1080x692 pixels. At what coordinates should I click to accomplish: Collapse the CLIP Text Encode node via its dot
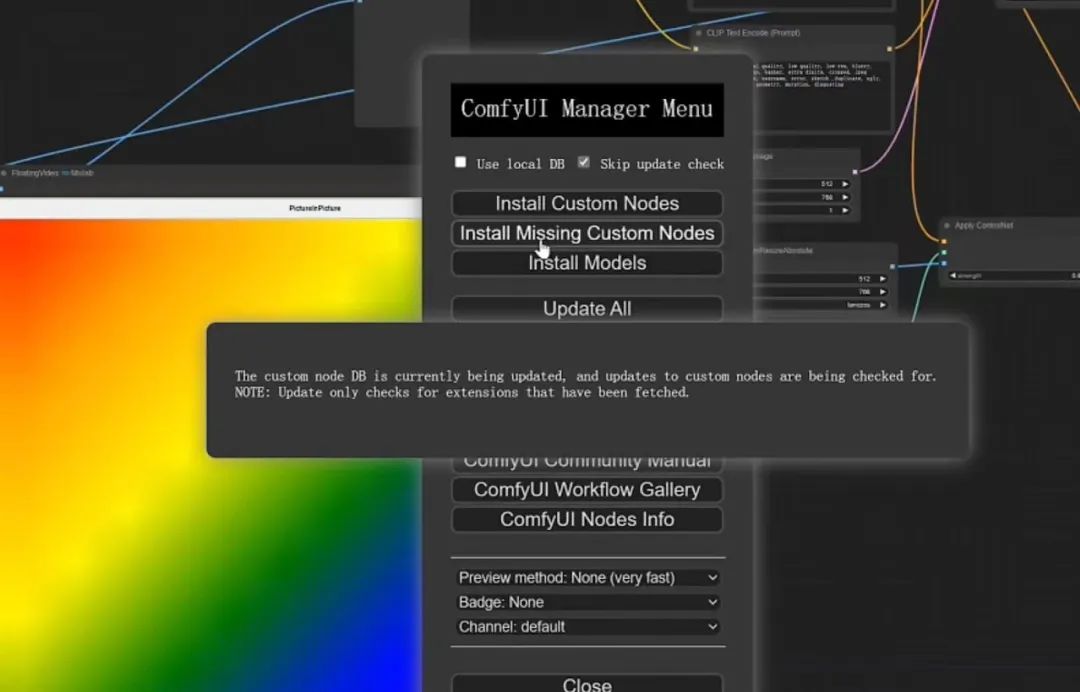(698, 33)
